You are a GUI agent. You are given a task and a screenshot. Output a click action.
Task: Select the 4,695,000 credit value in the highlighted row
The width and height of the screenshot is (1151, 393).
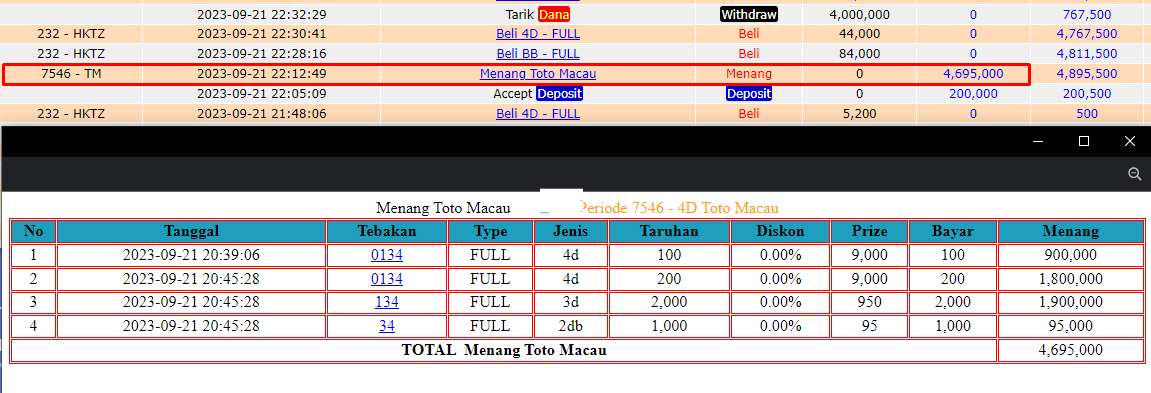tap(973, 74)
